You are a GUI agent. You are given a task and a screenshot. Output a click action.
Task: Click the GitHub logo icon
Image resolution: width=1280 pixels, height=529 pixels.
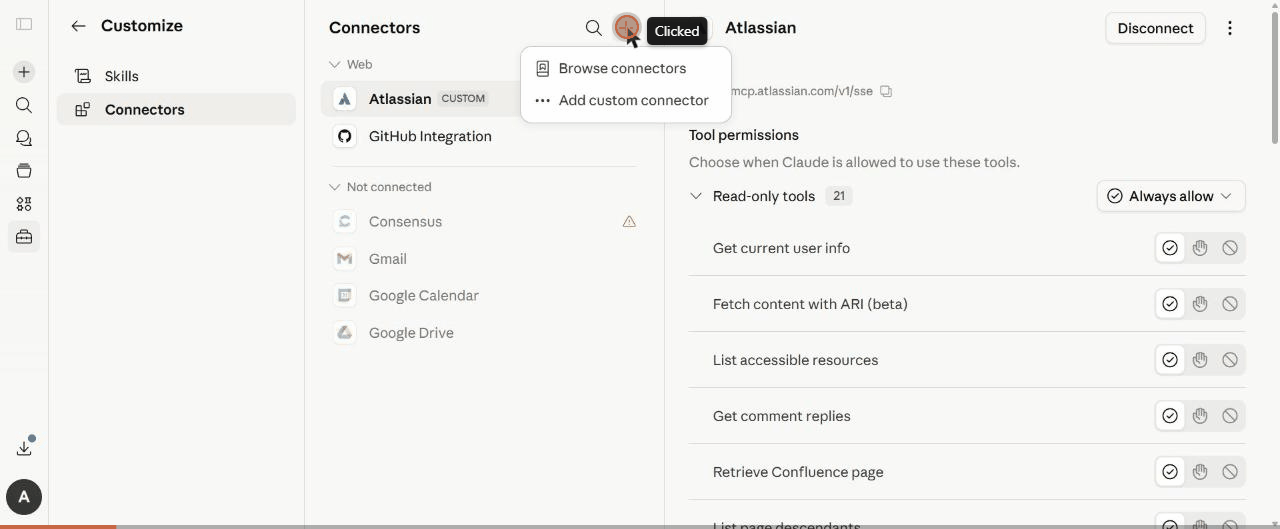(345, 136)
